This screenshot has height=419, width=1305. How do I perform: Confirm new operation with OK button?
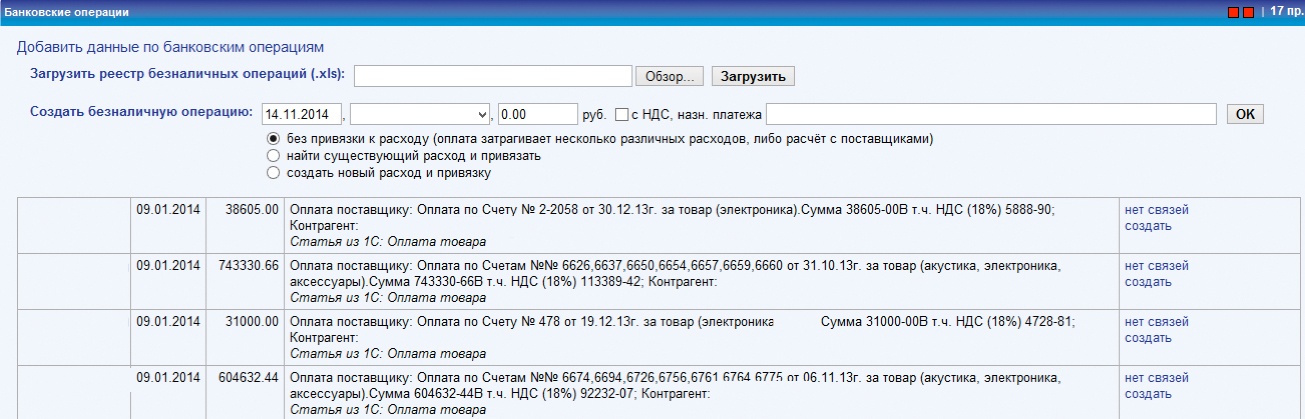pos(1245,113)
